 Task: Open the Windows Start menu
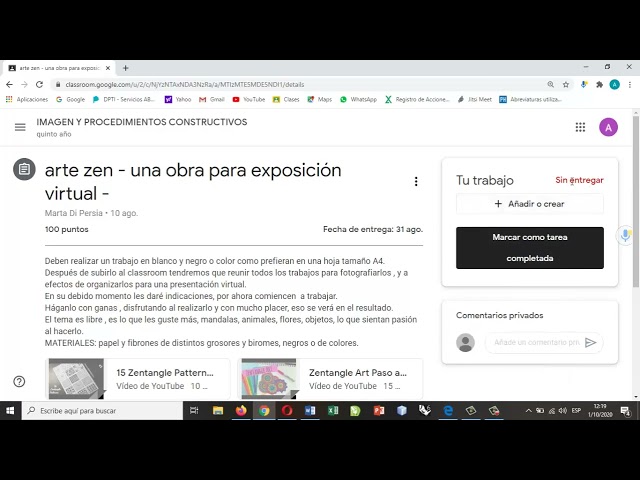point(10,411)
